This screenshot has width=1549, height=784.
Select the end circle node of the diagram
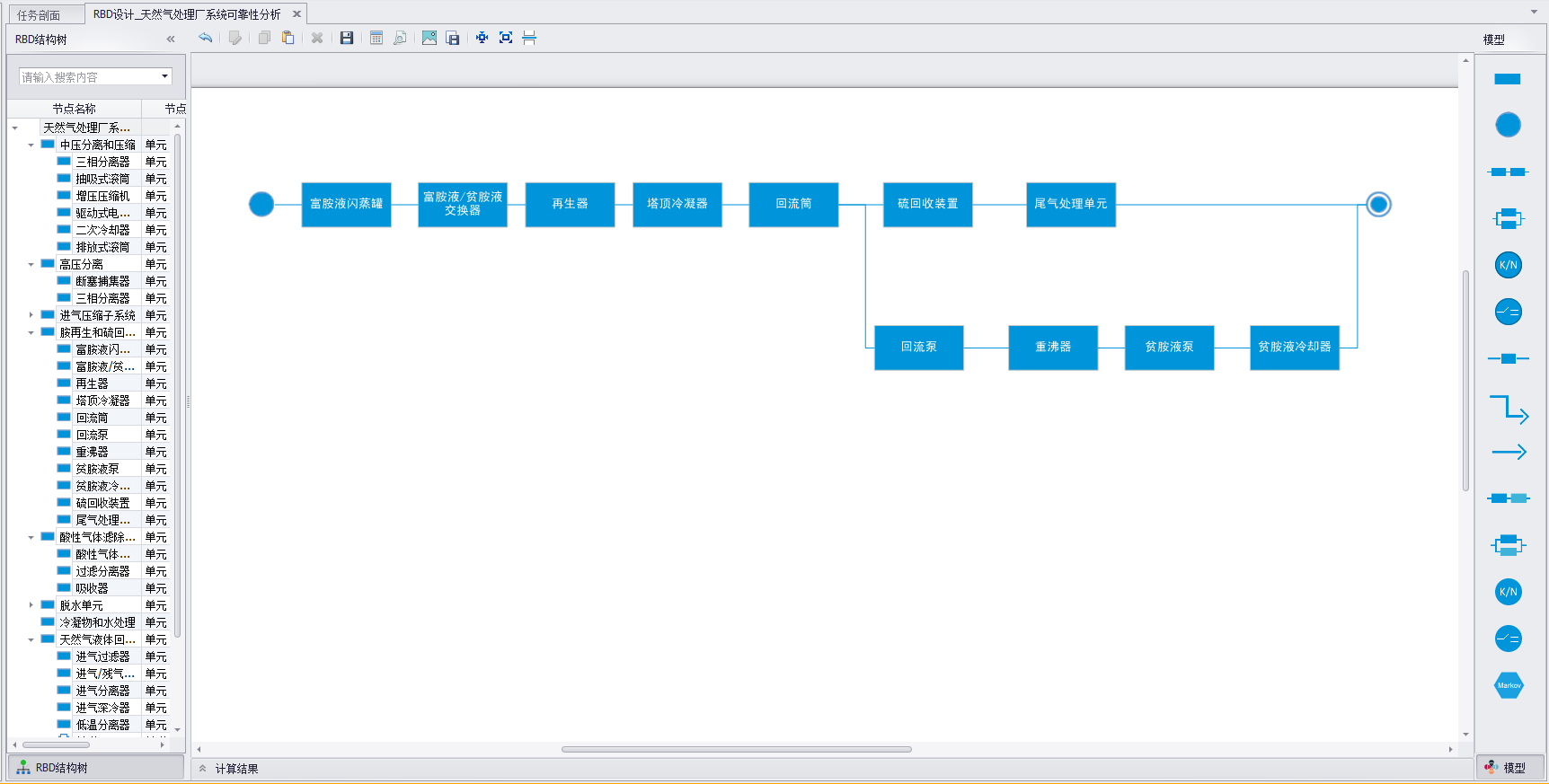pyautogui.click(x=1379, y=205)
